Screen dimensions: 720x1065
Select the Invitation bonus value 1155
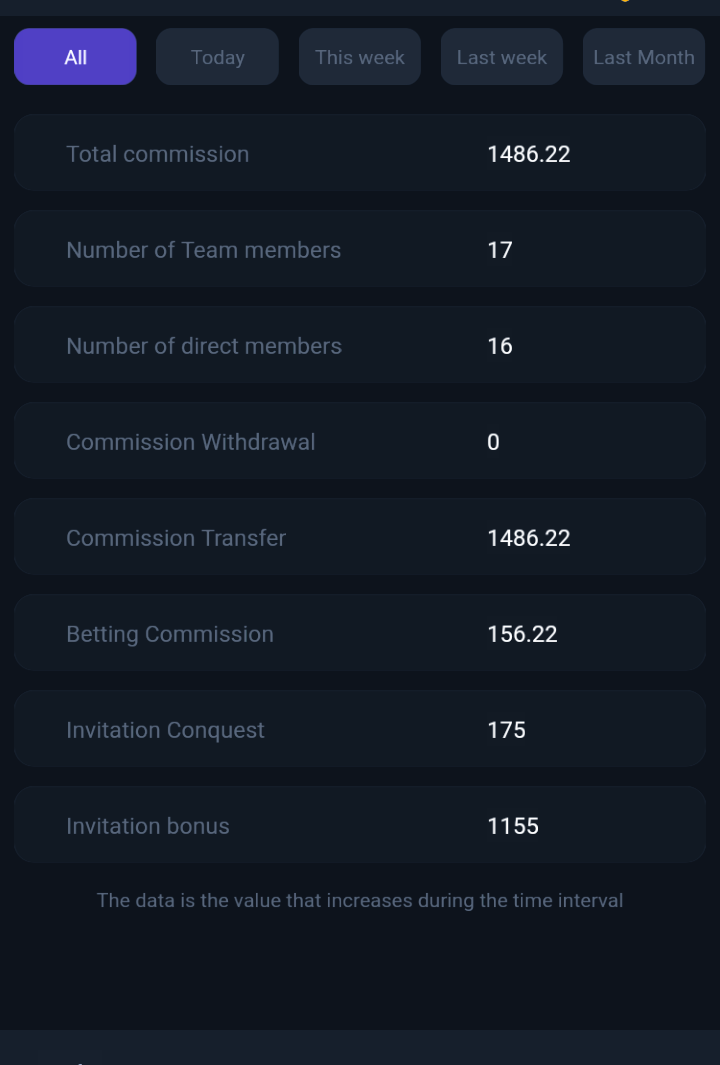[x=513, y=826]
